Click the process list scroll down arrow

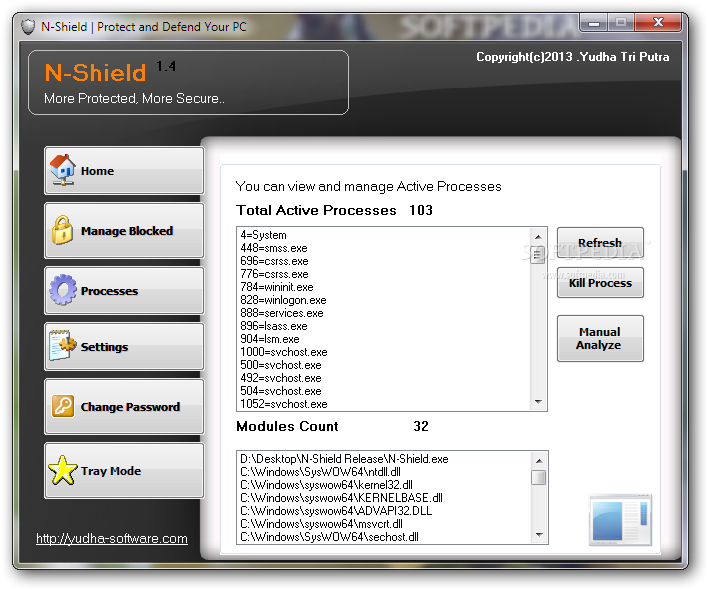pyautogui.click(x=538, y=401)
